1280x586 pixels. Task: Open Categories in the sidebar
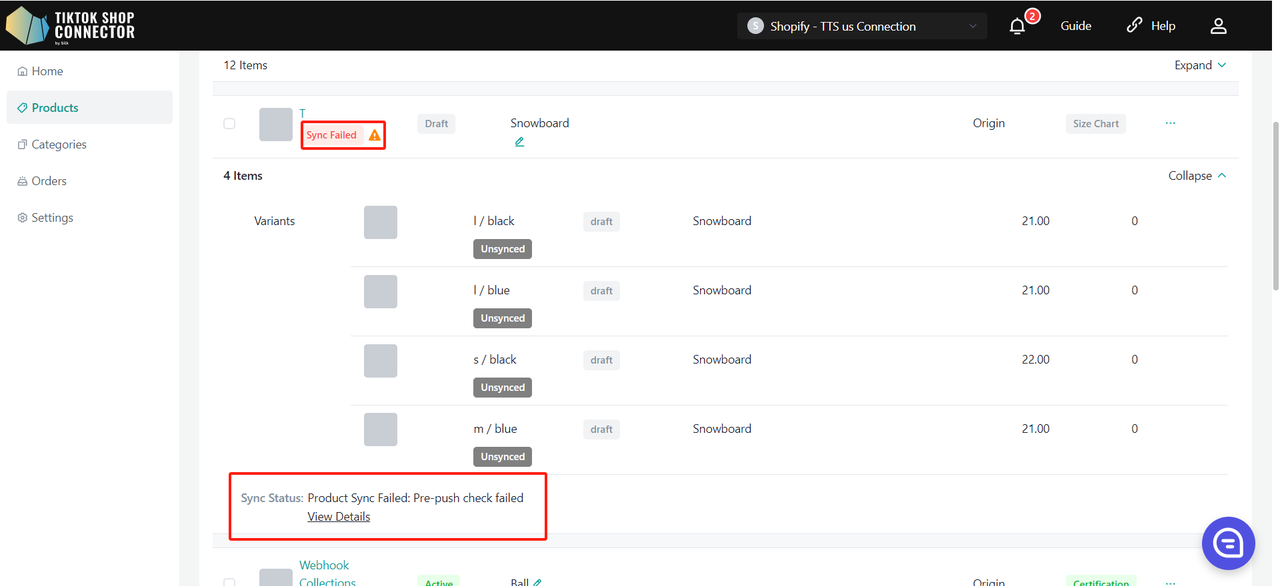tap(59, 144)
